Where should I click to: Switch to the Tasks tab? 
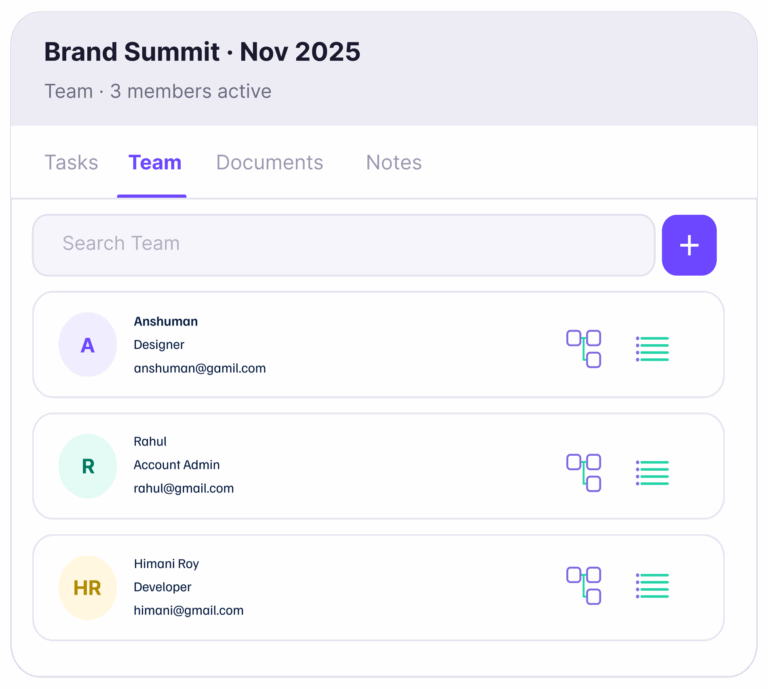tap(71, 163)
